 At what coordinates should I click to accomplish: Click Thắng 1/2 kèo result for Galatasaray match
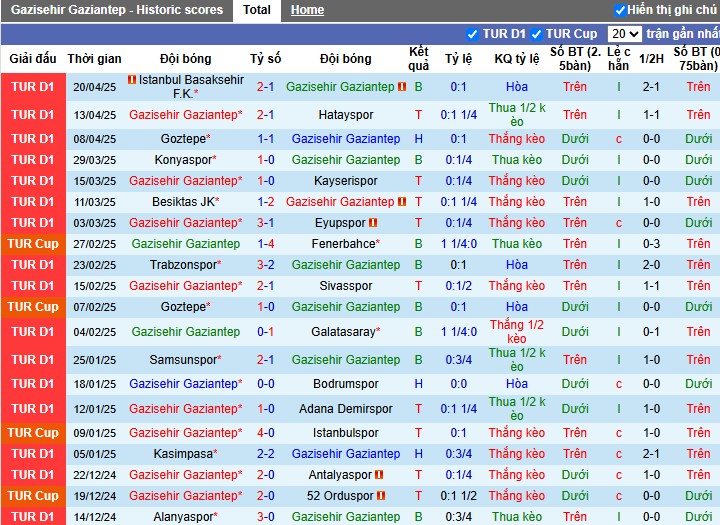(517, 332)
